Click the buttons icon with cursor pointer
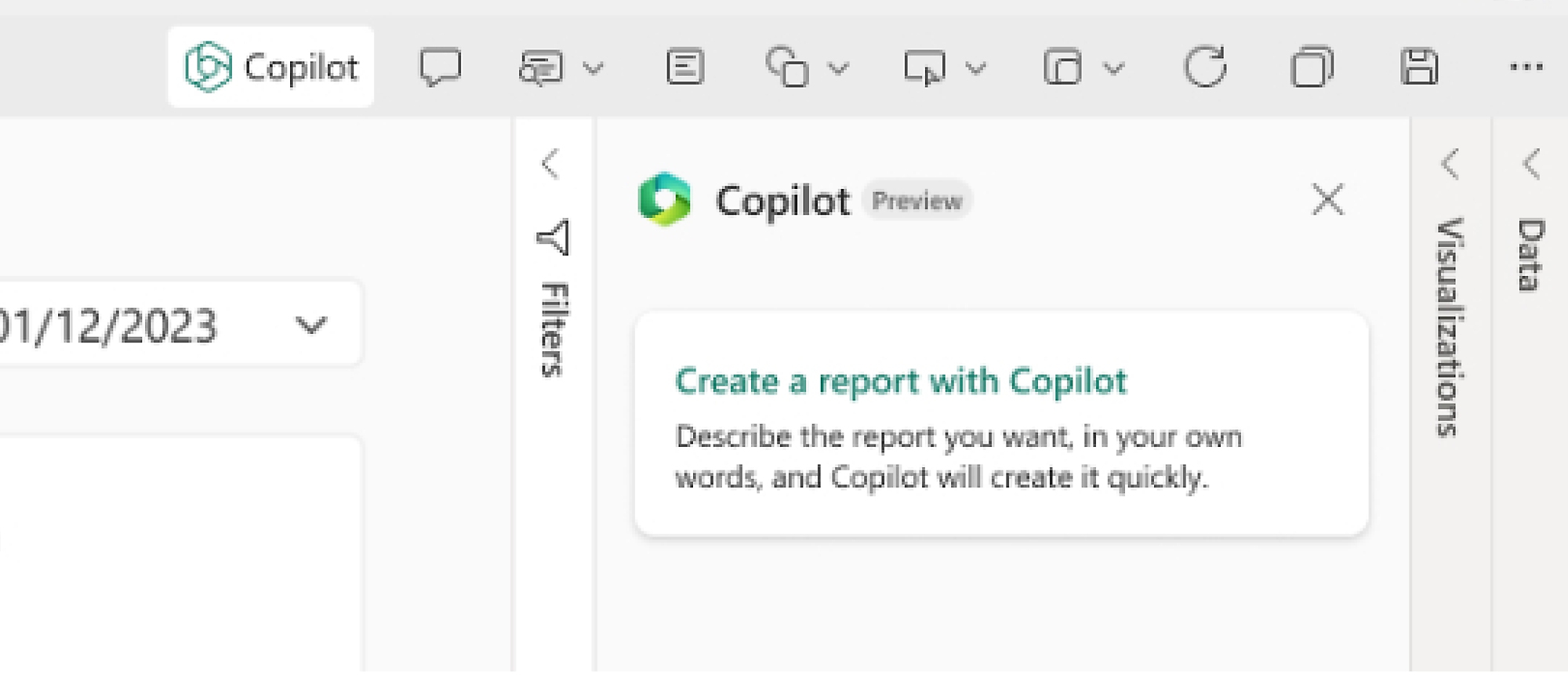 click(924, 67)
